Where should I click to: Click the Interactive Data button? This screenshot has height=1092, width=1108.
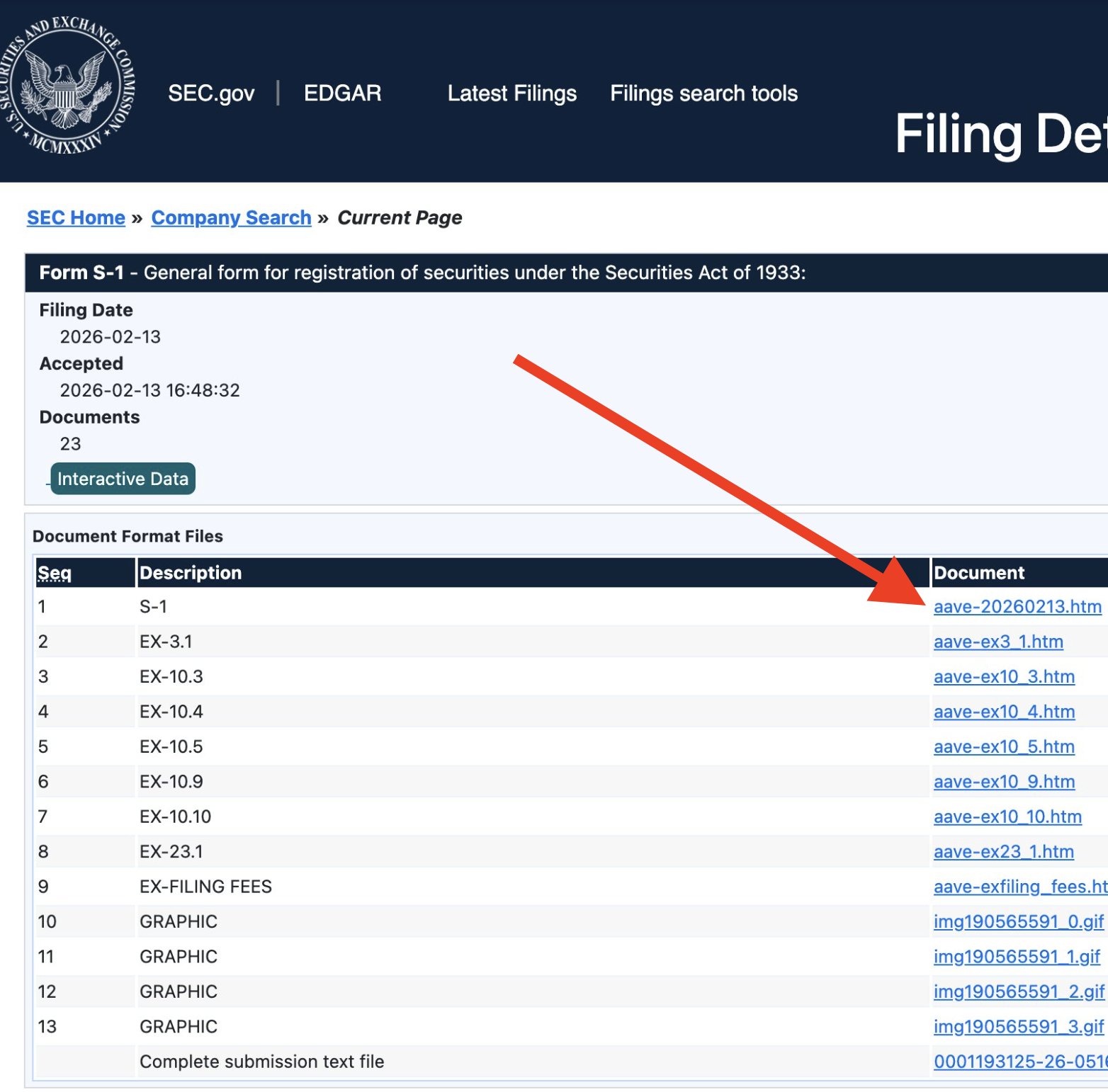(123, 479)
